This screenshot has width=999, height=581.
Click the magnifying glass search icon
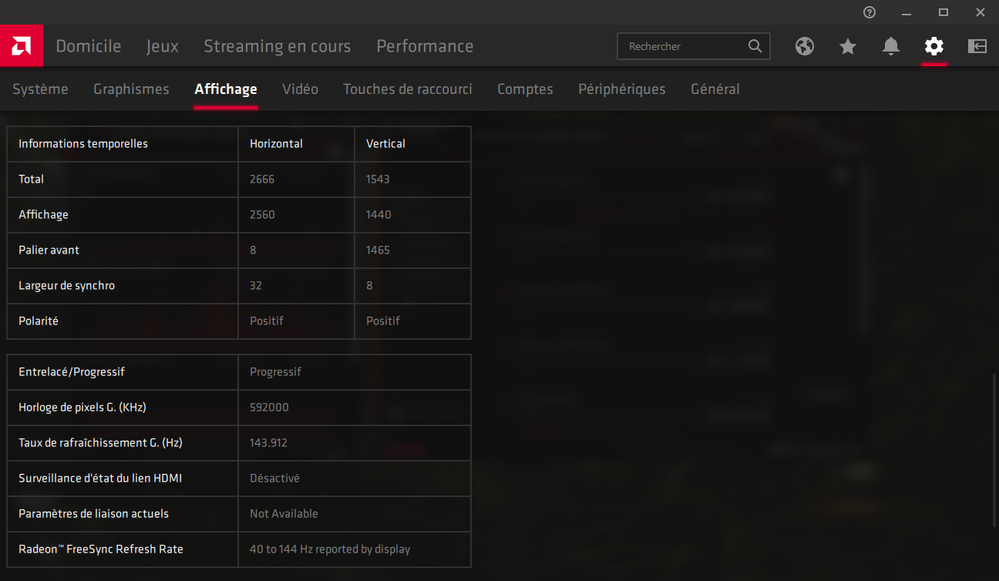click(x=755, y=46)
